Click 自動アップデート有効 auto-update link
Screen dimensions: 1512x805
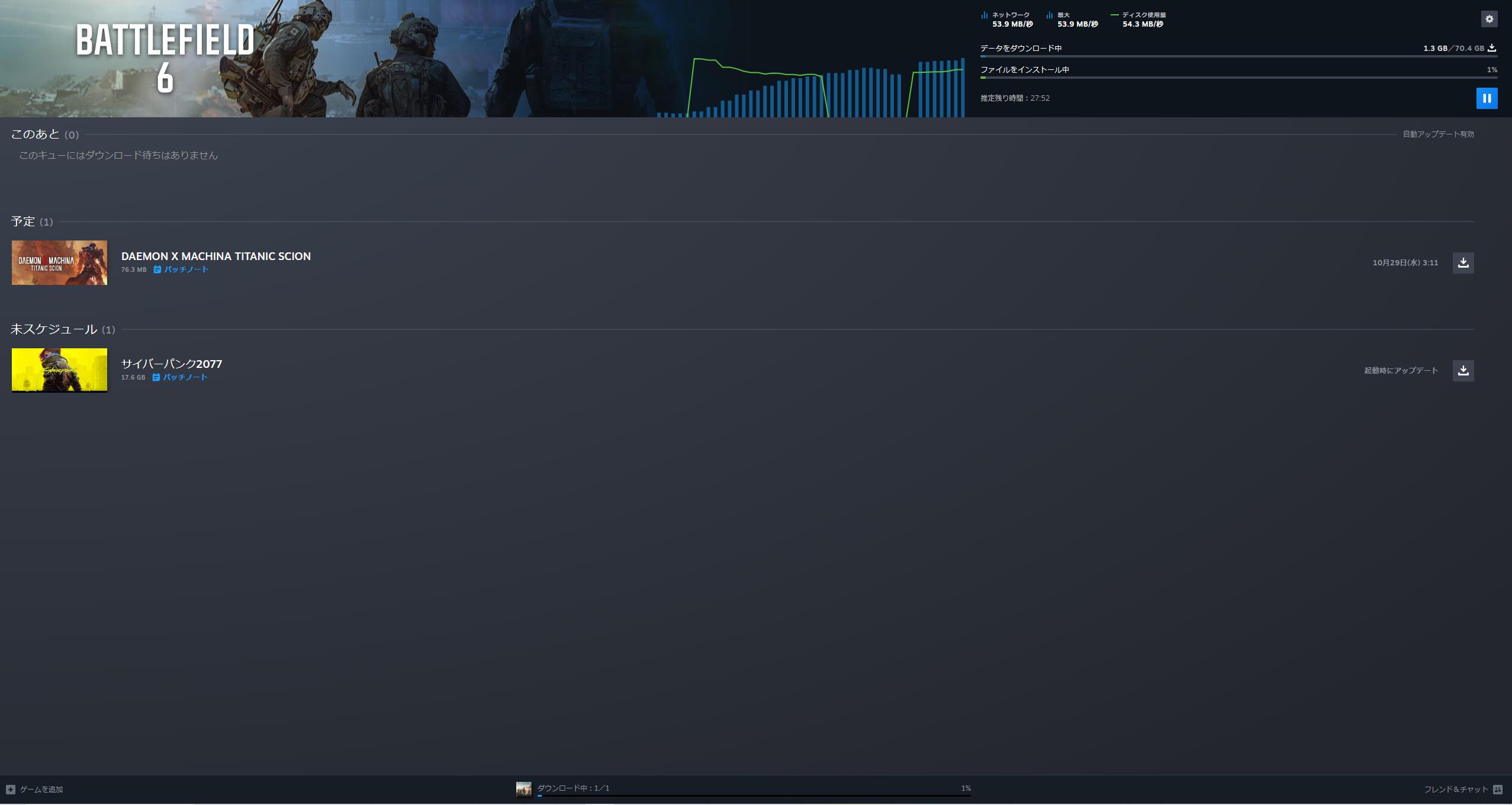(1438, 134)
